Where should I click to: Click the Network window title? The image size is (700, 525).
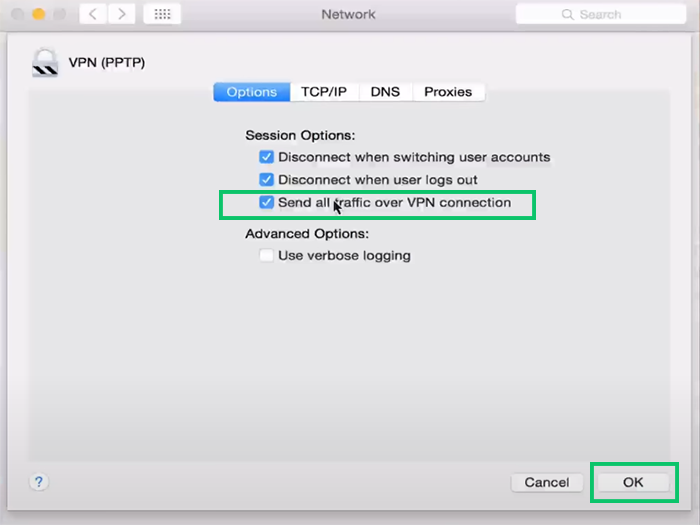pos(349,14)
